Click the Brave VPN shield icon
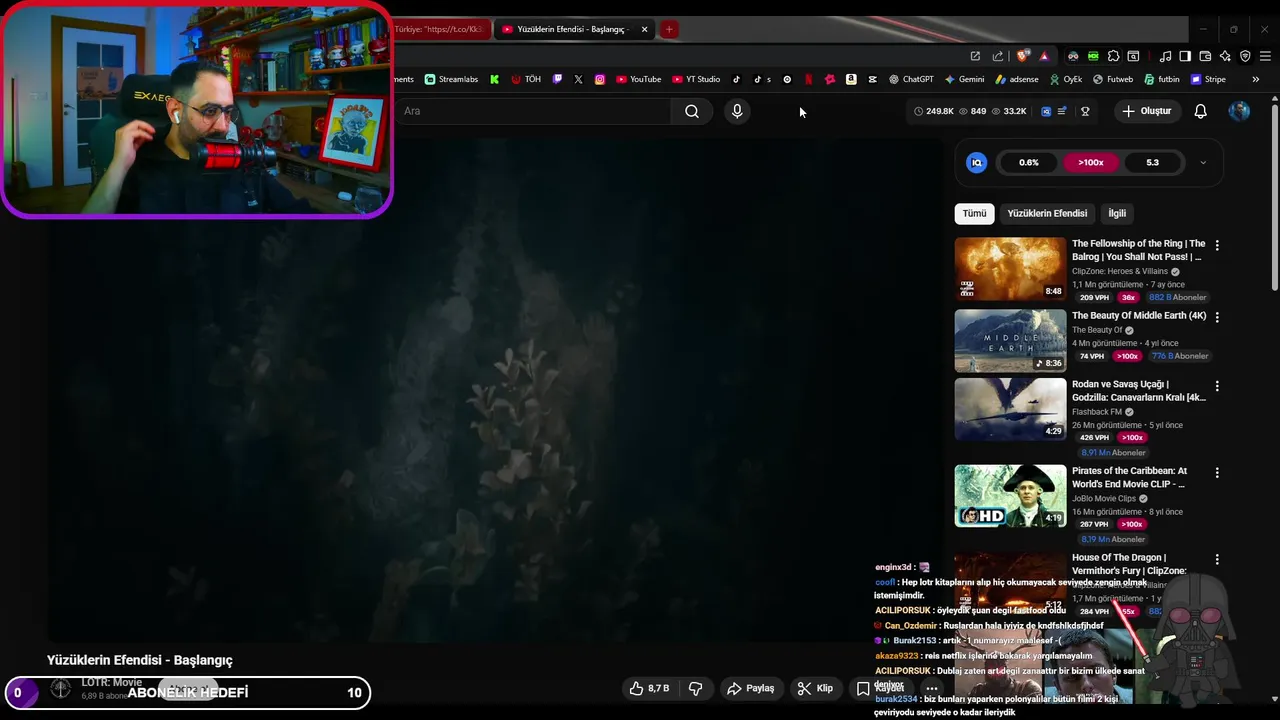Image resolution: width=1280 pixels, height=720 pixels. tap(1245, 56)
